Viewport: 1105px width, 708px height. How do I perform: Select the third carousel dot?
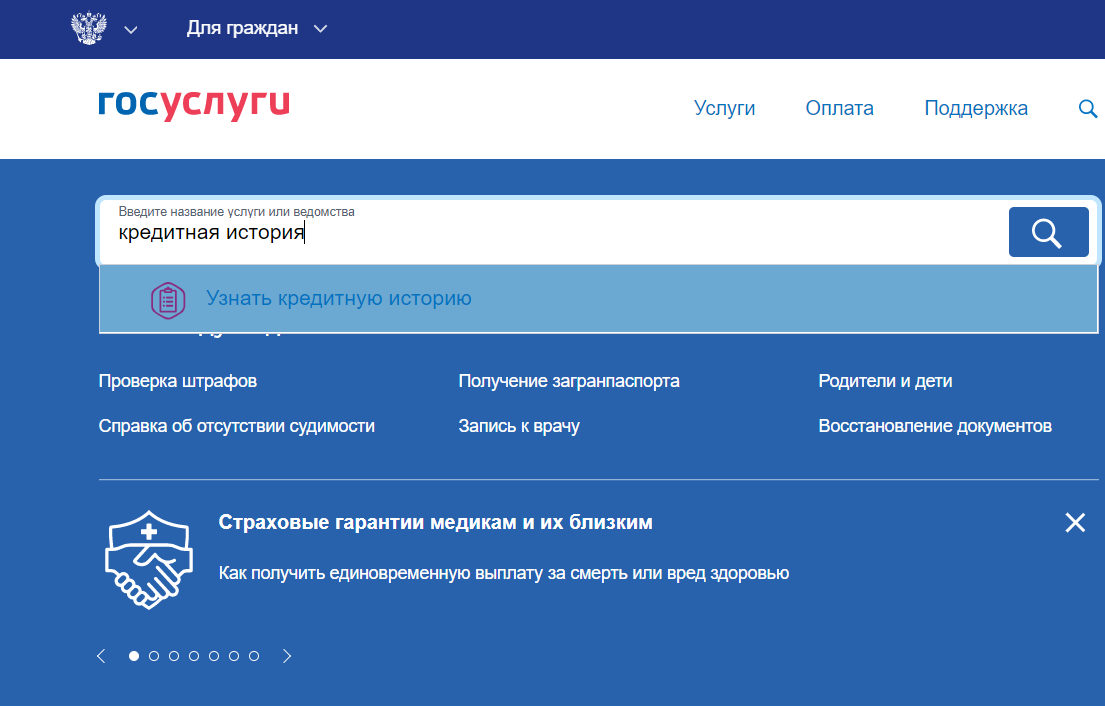coord(174,656)
